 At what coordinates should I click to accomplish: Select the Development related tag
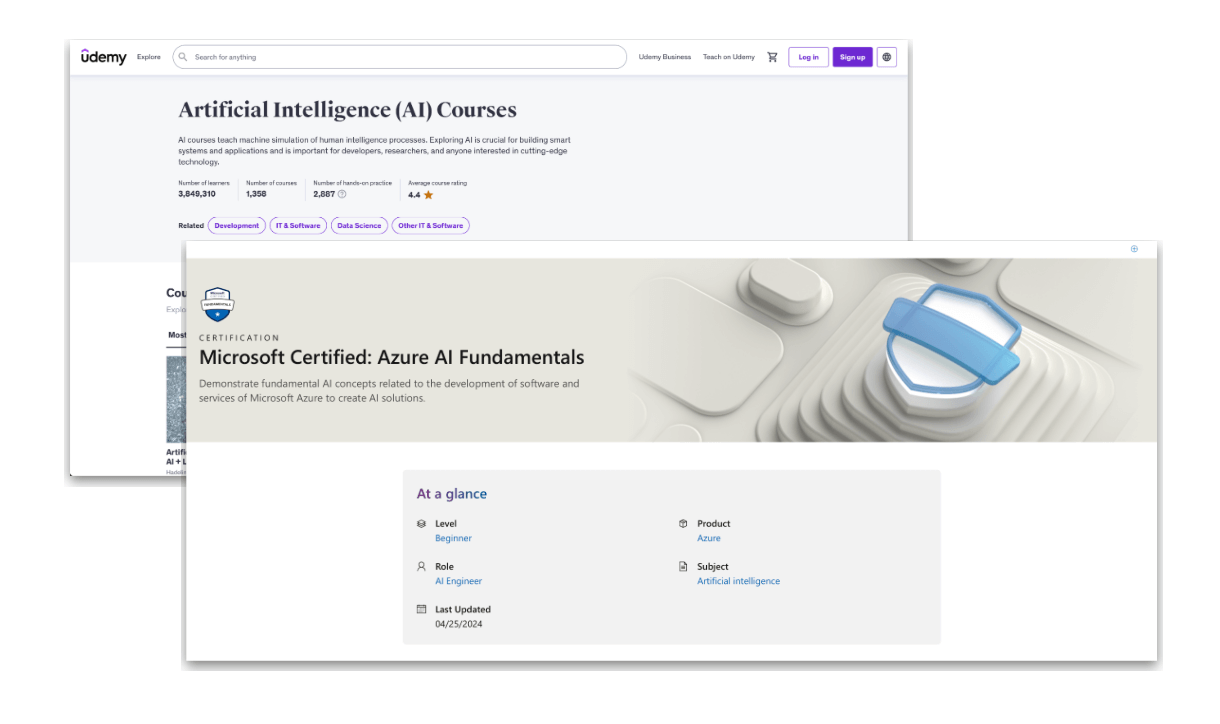[x=236, y=226]
